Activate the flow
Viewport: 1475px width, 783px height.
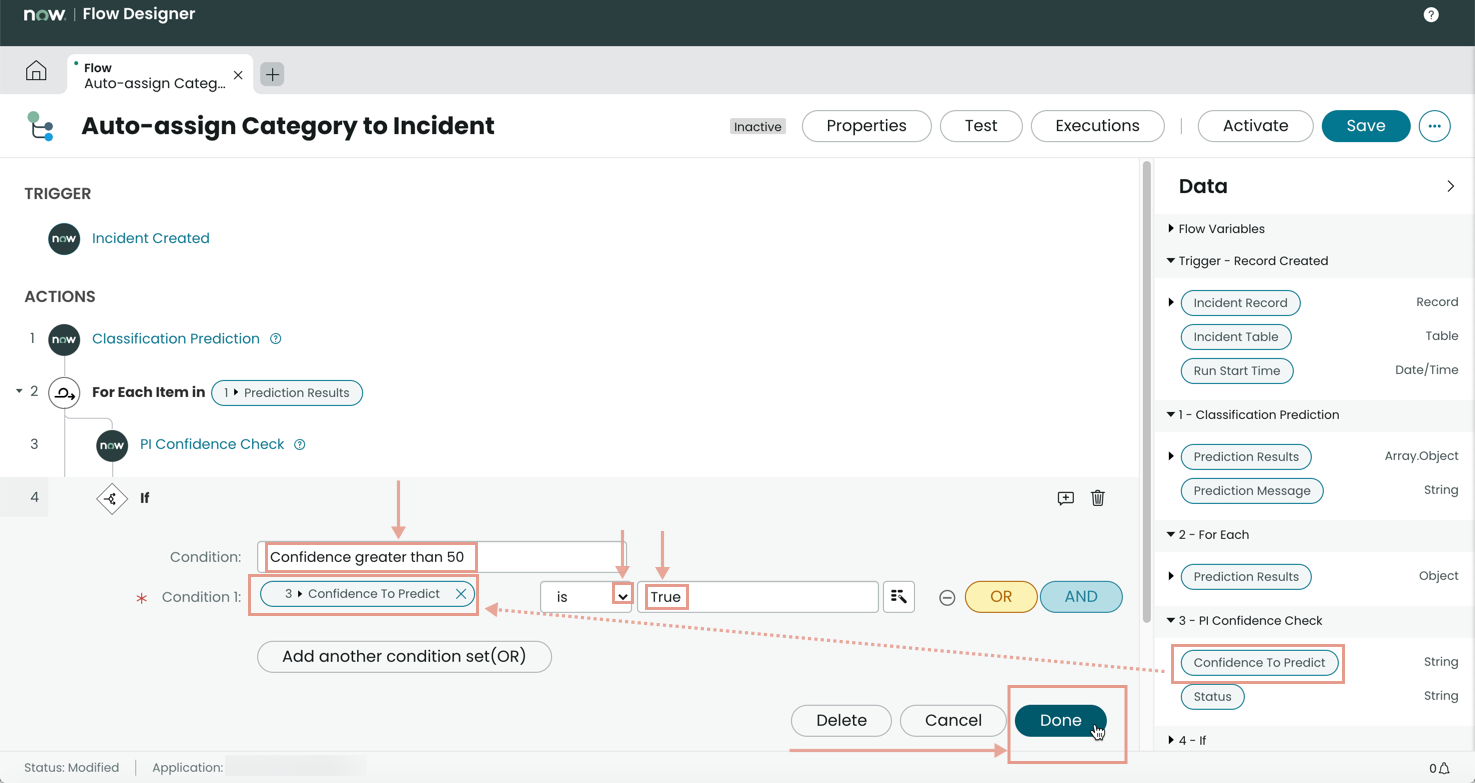(x=1255, y=126)
